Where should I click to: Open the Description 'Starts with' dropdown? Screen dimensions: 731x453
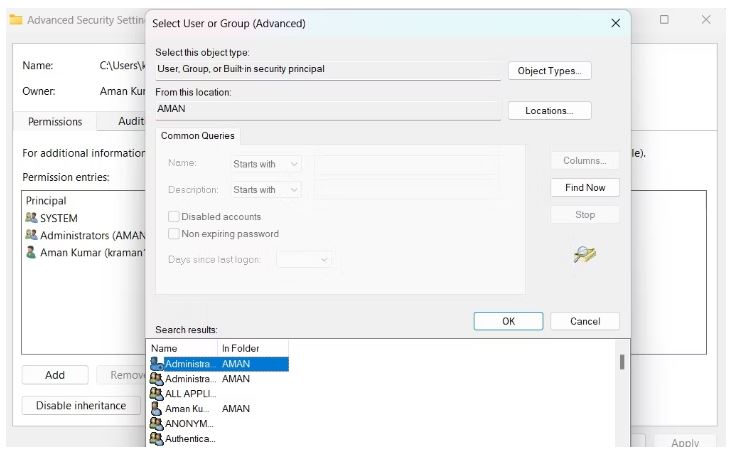(266, 190)
